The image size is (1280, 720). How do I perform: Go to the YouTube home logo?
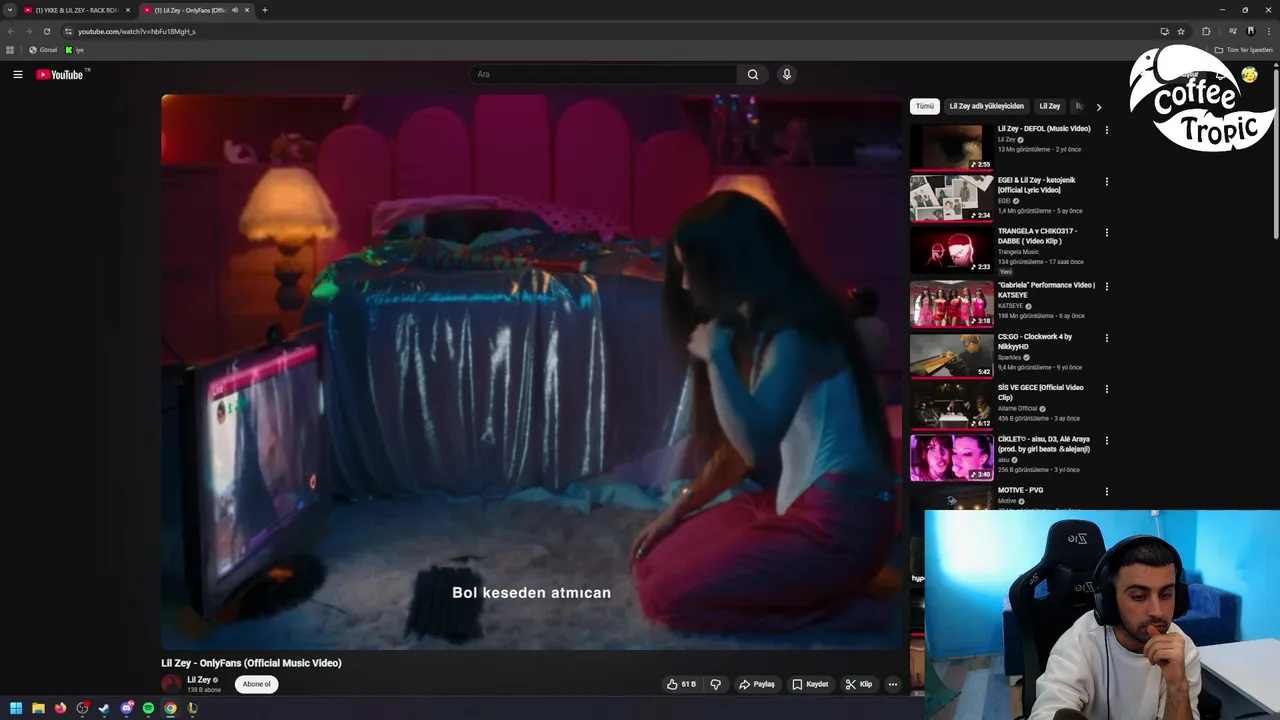[x=60, y=74]
